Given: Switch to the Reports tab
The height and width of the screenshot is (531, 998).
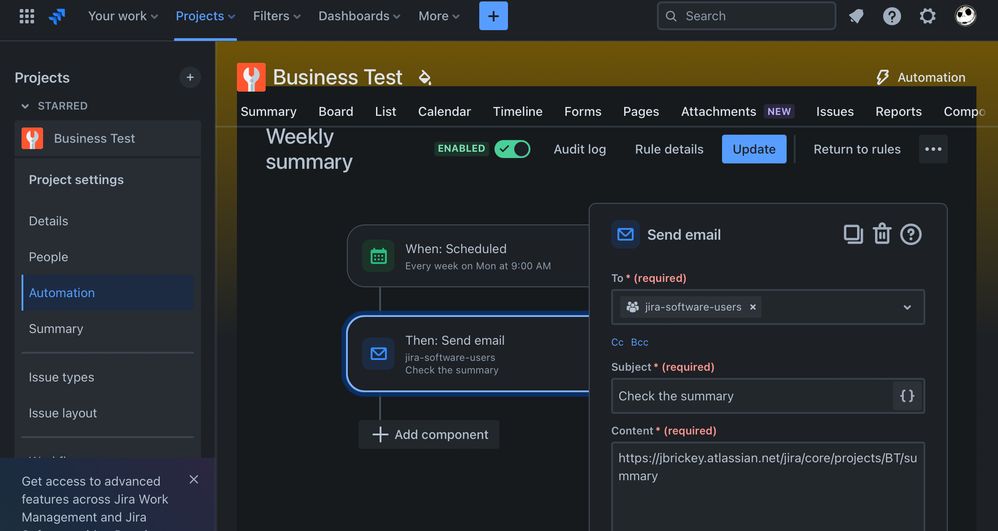Looking at the screenshot, I should [899, 111].
